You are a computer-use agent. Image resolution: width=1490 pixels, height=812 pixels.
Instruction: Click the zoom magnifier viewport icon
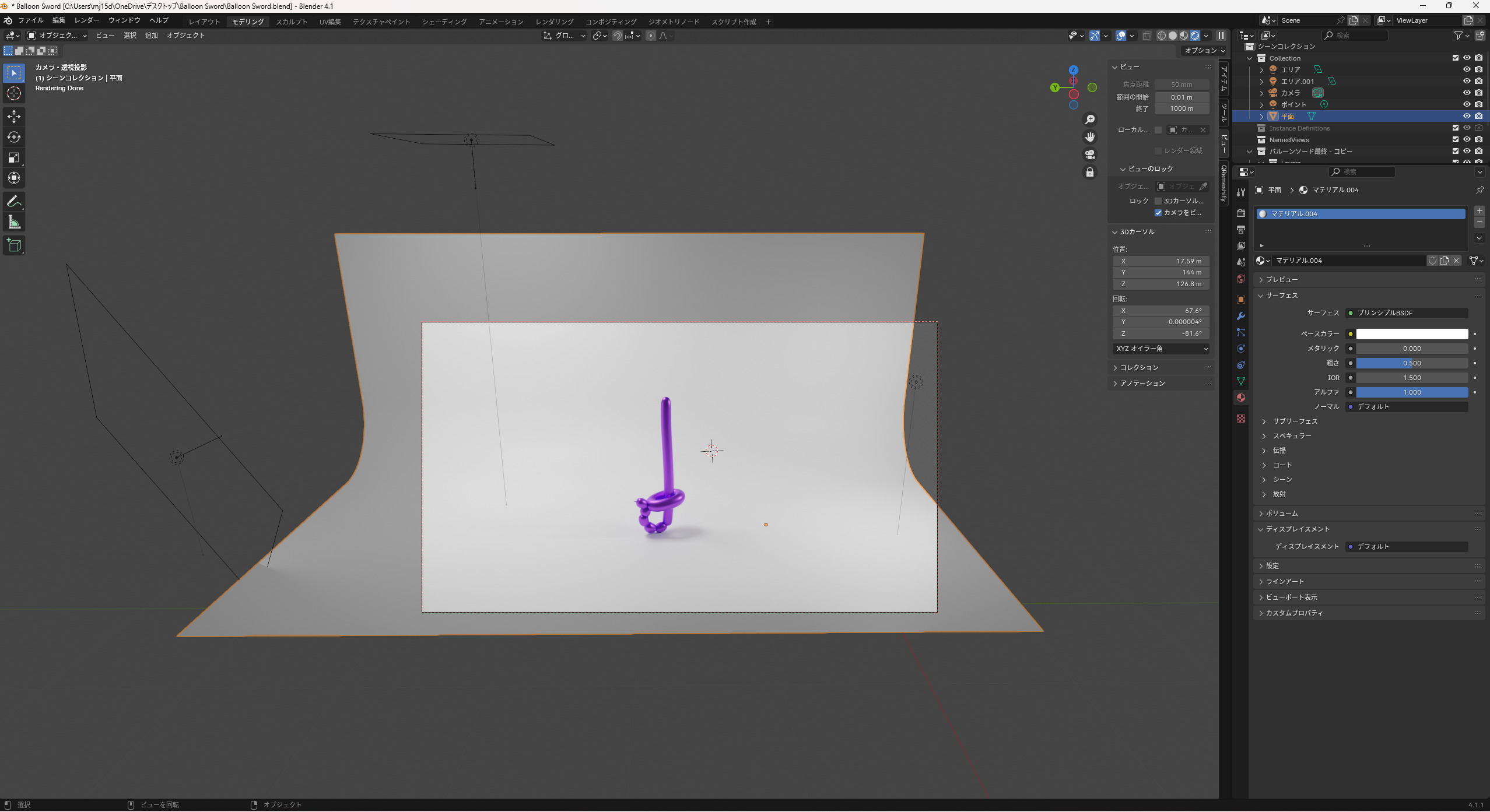(1089, 119)
